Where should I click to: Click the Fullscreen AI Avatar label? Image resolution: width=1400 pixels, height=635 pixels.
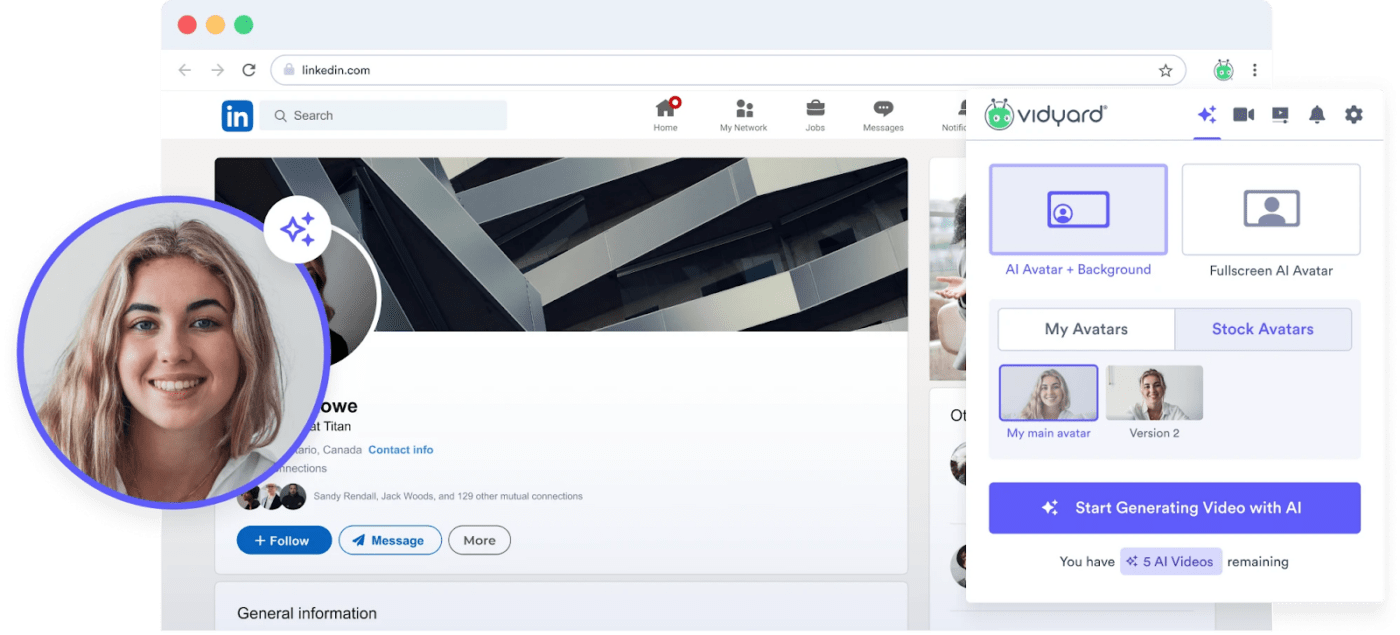(x=1271, y=271)
